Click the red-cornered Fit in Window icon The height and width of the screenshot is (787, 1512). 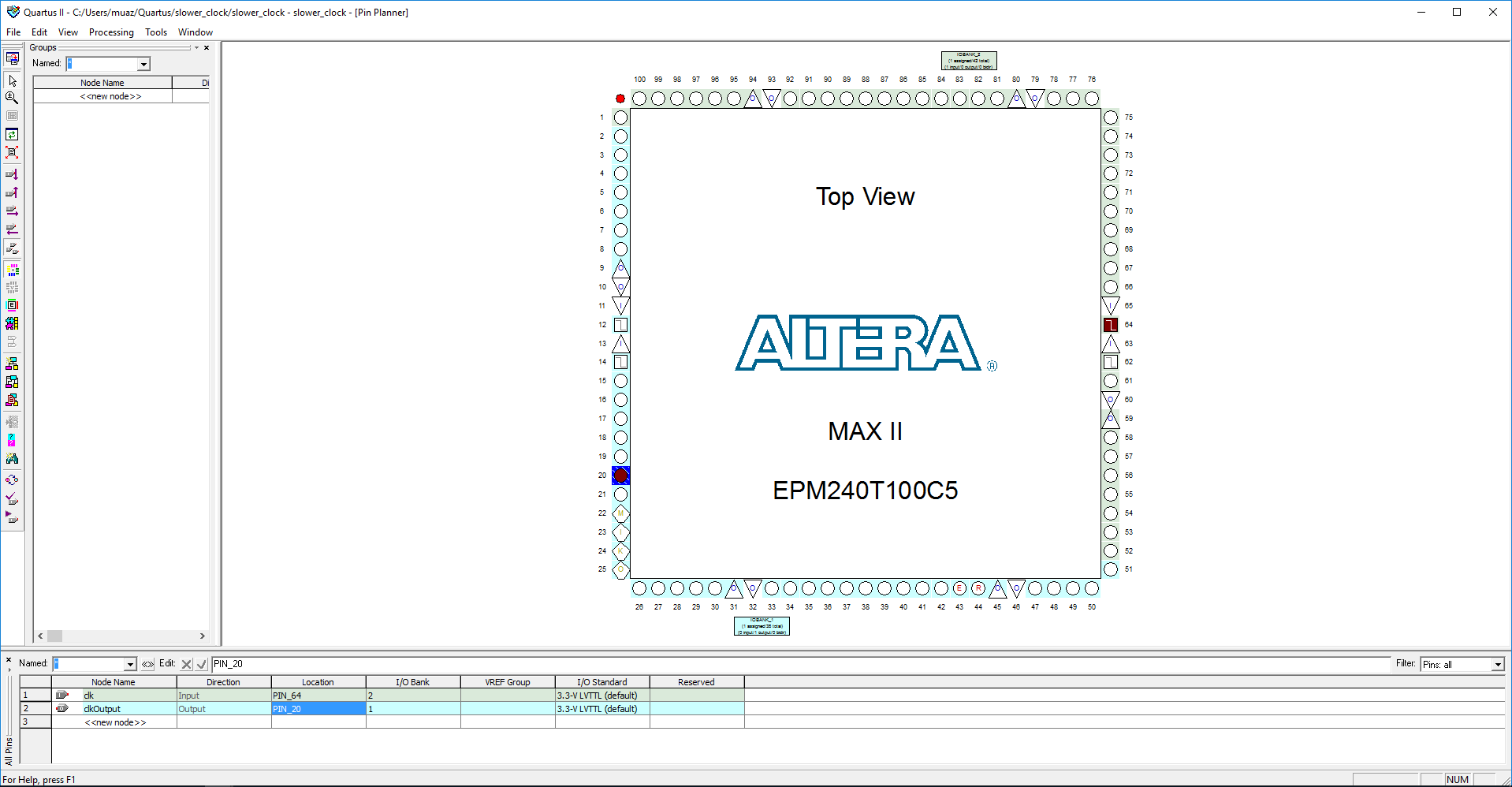coord(12,152)
